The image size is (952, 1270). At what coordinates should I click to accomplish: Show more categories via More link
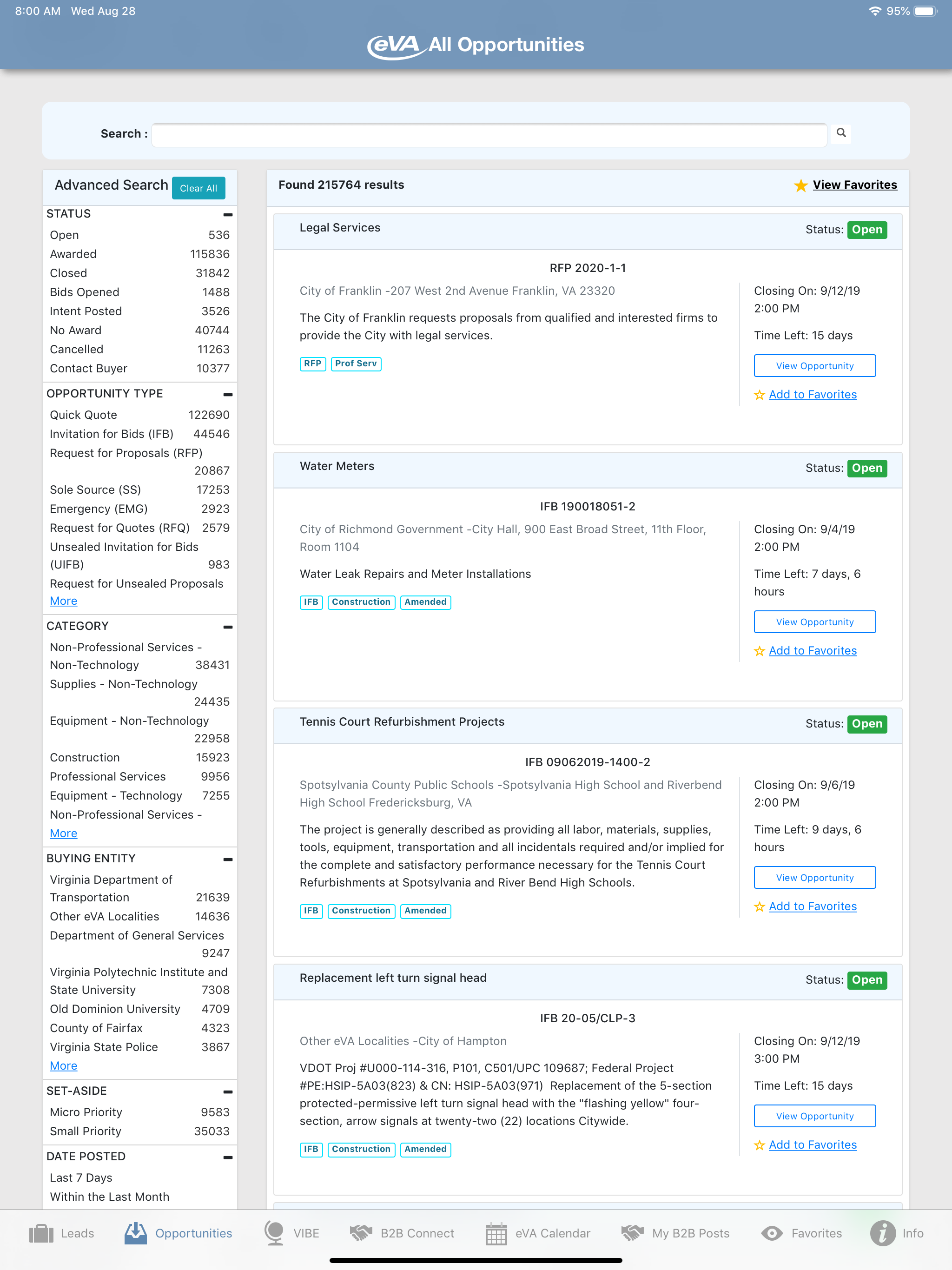pyautogui.click(x=63, y=833)
